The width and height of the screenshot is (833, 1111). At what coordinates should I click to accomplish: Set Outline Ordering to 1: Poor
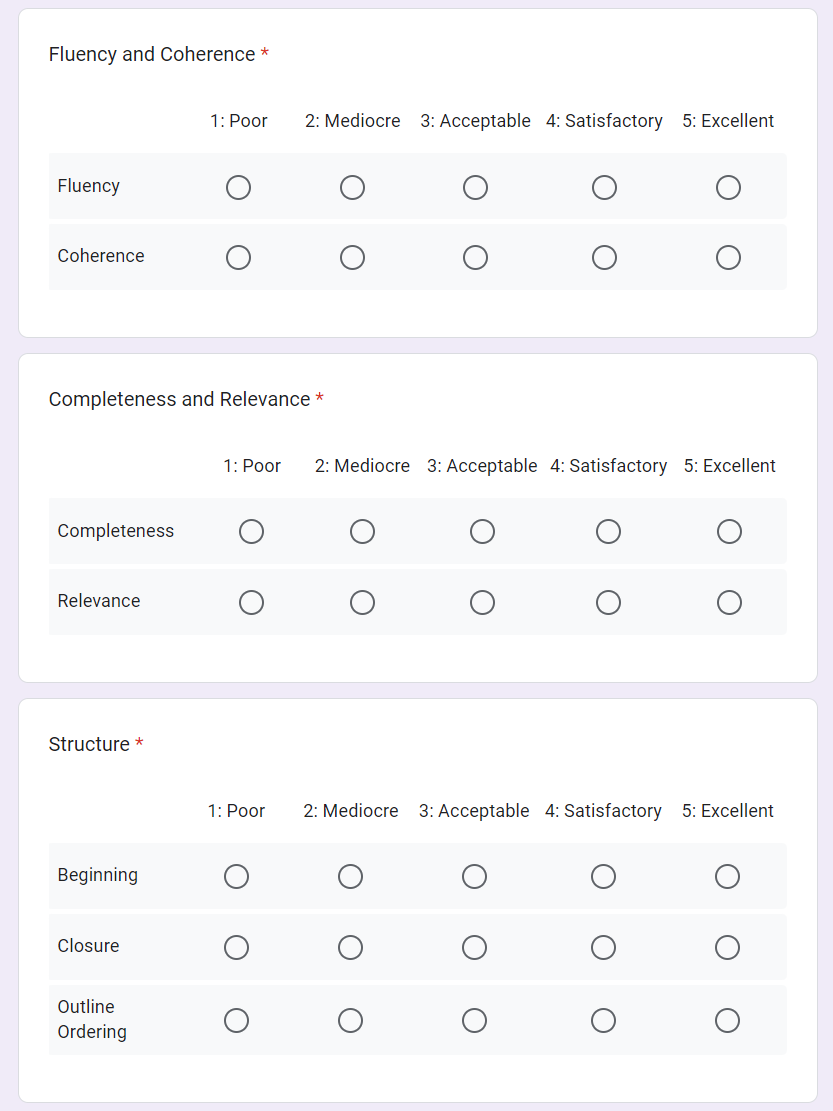236,1020
